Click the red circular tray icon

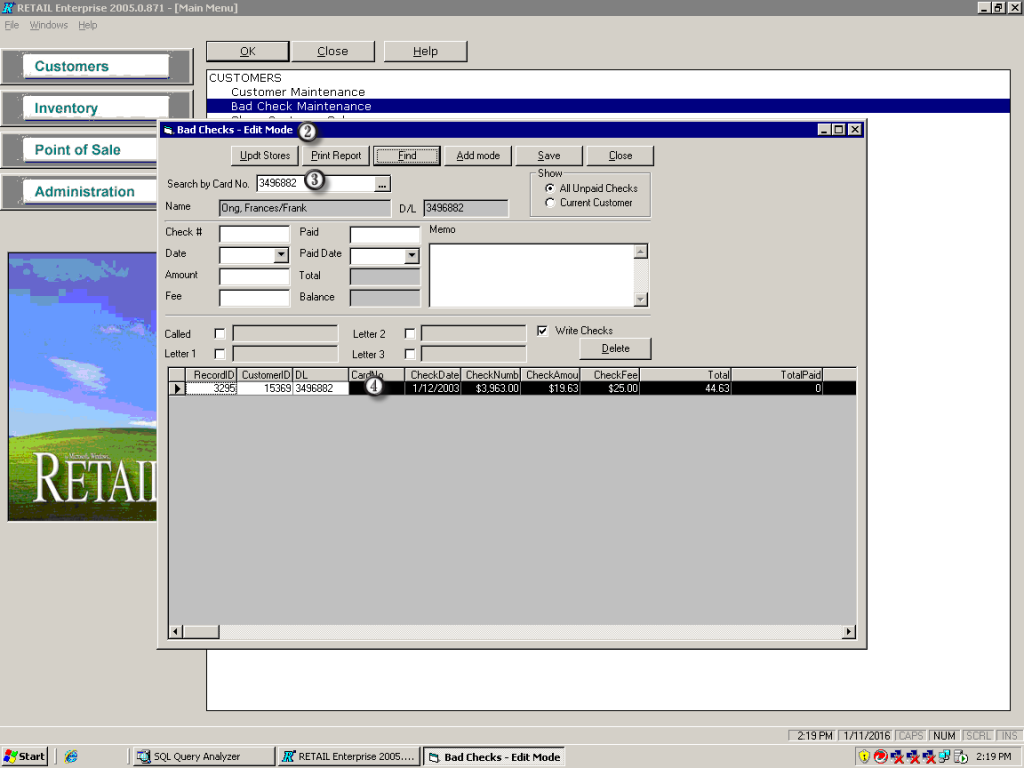[x=880, y=756]
